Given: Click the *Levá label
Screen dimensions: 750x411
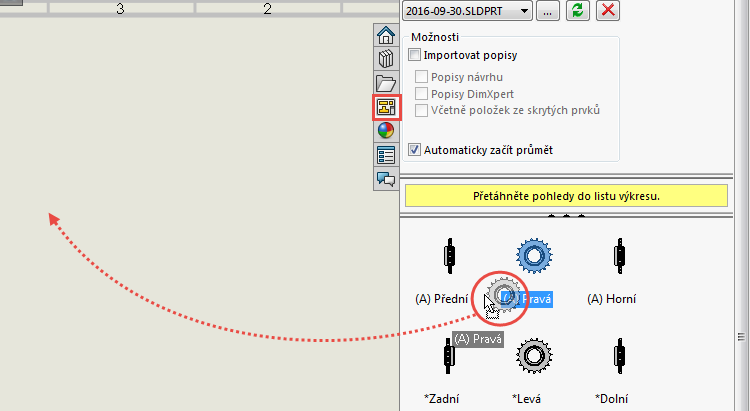Looking at the screenshot, I should [x=526, y=399].
